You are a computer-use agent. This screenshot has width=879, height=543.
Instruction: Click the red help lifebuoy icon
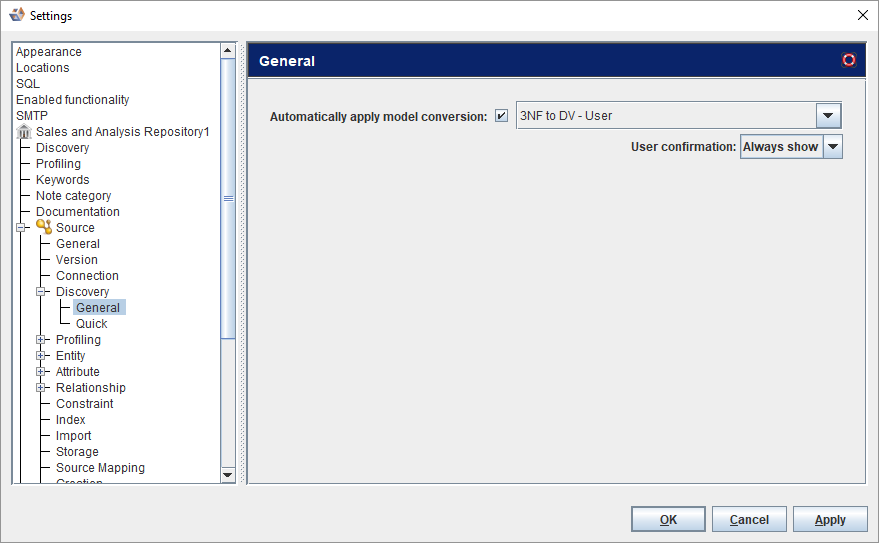coord(849,60)
